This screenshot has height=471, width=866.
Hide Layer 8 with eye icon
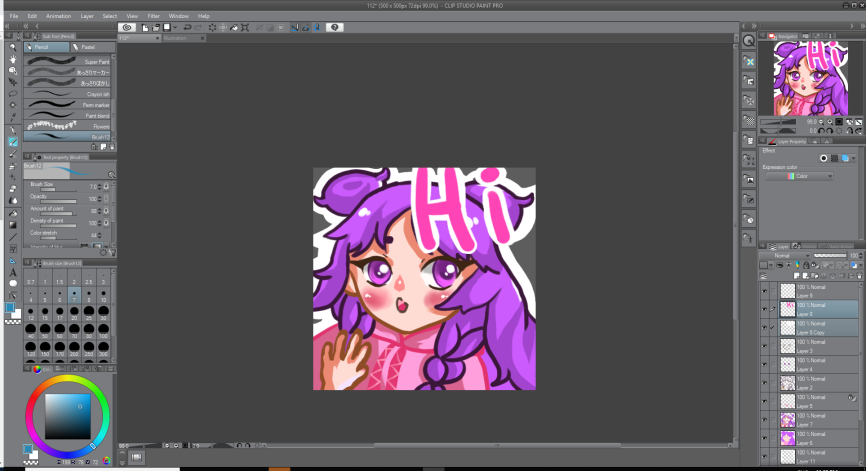[x=764, y=309]
